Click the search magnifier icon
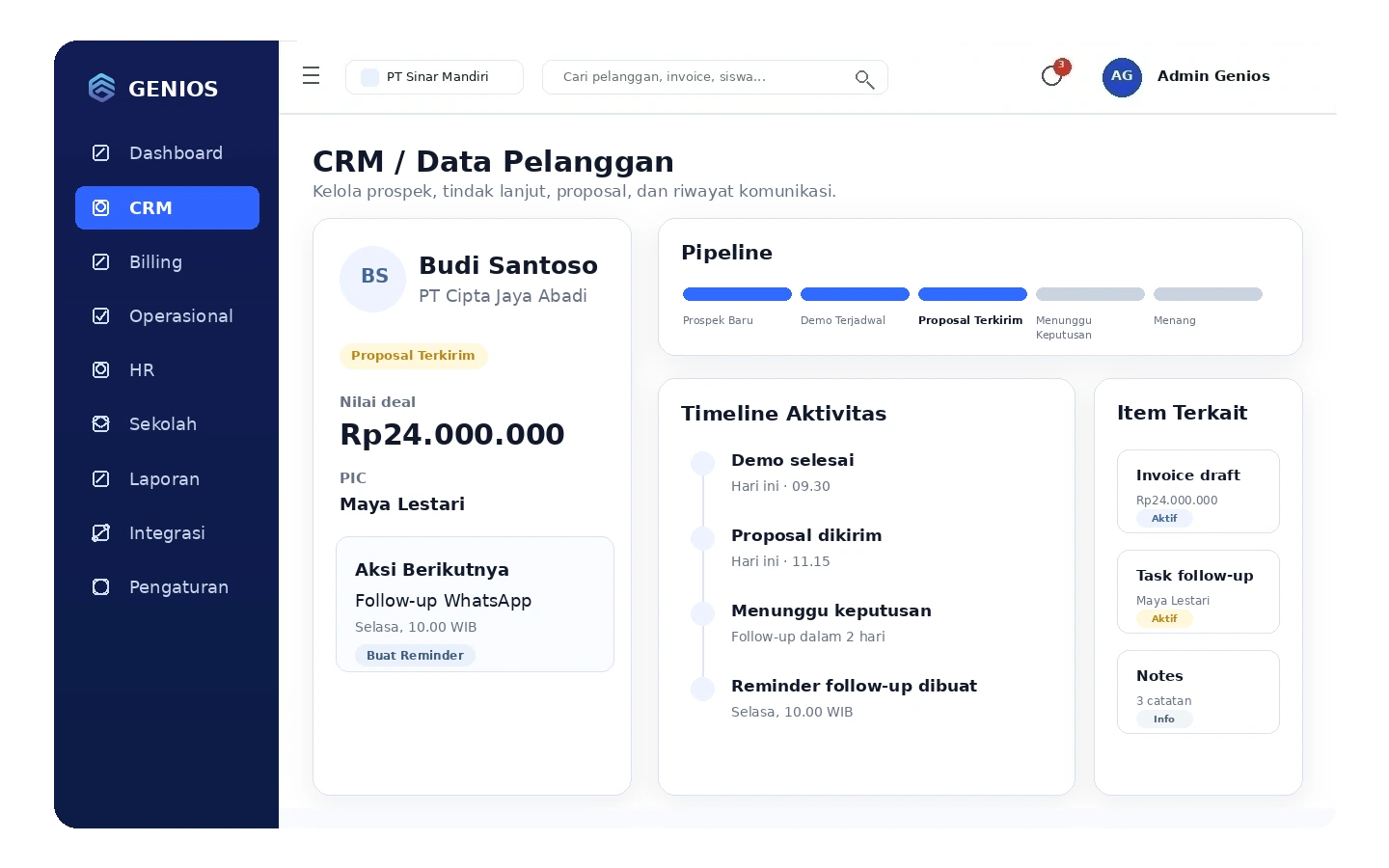1389x868 pixels. tap(864, 79)
